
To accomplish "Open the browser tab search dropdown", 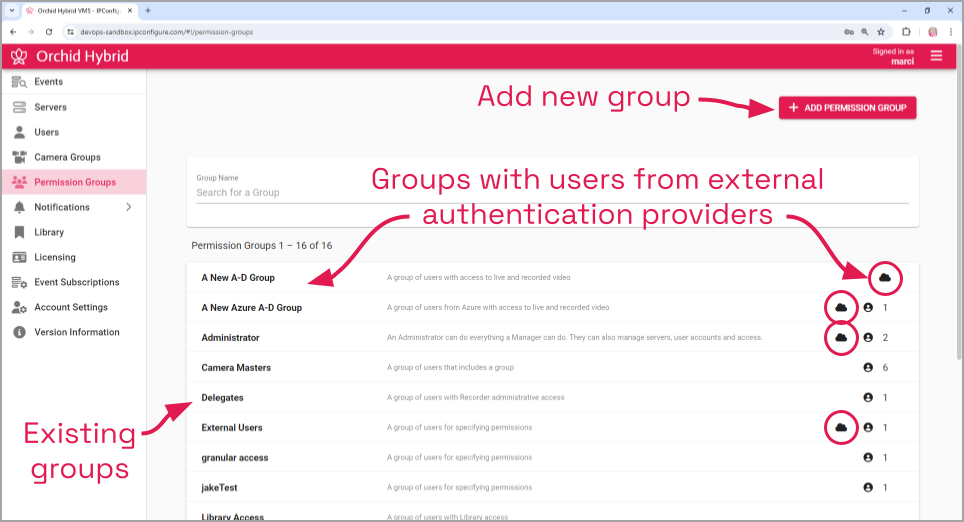I will [x=12, y=10].
